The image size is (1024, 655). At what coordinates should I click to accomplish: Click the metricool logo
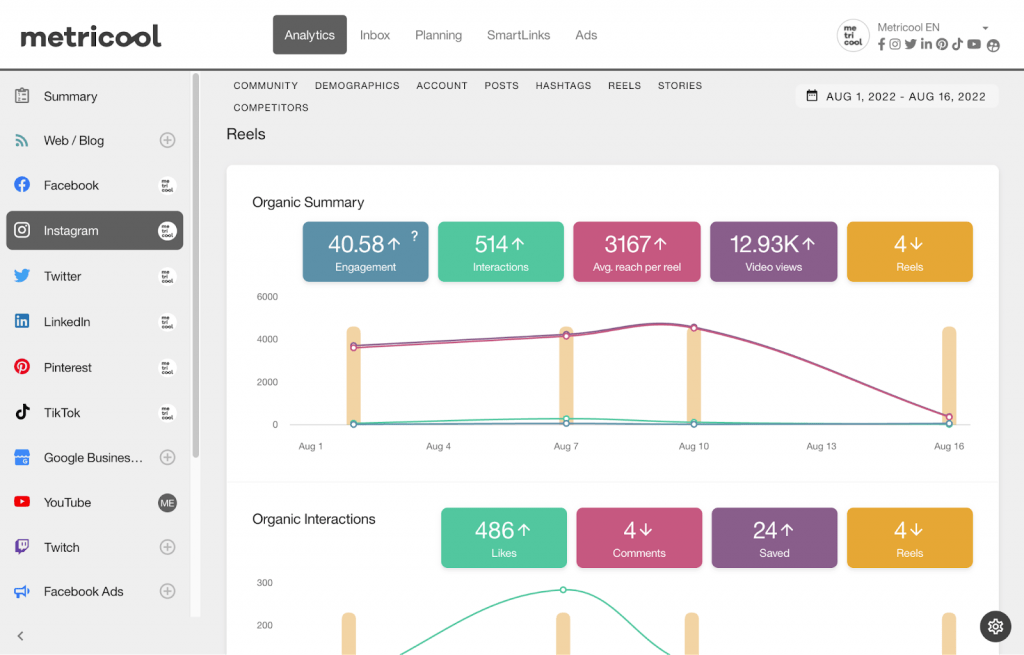pos(91,36)
